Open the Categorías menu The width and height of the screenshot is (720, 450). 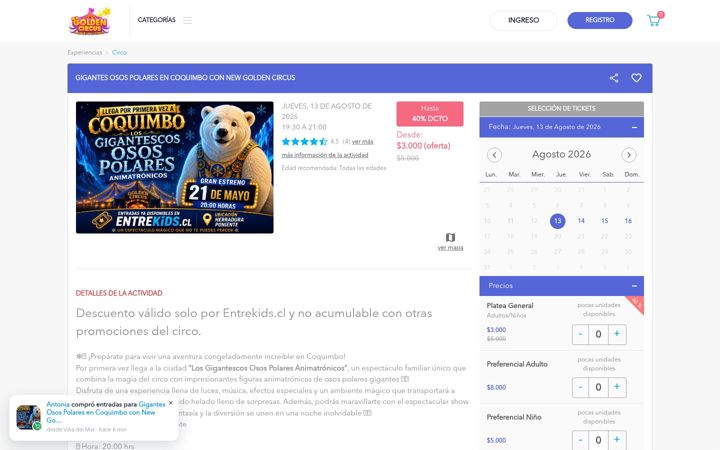point(157,20)
